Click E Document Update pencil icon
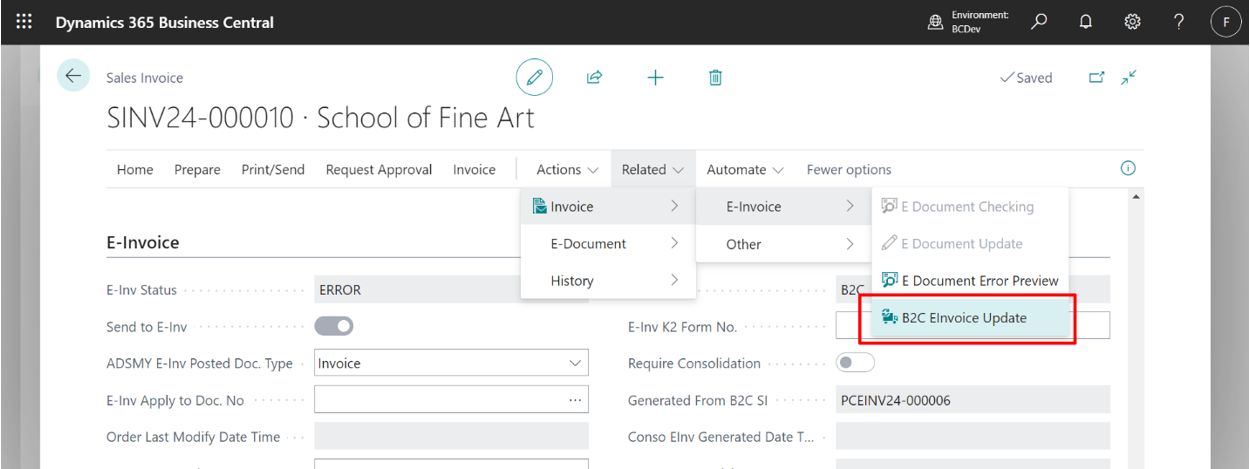This screenshot has width=1250, height=469. 889,243
